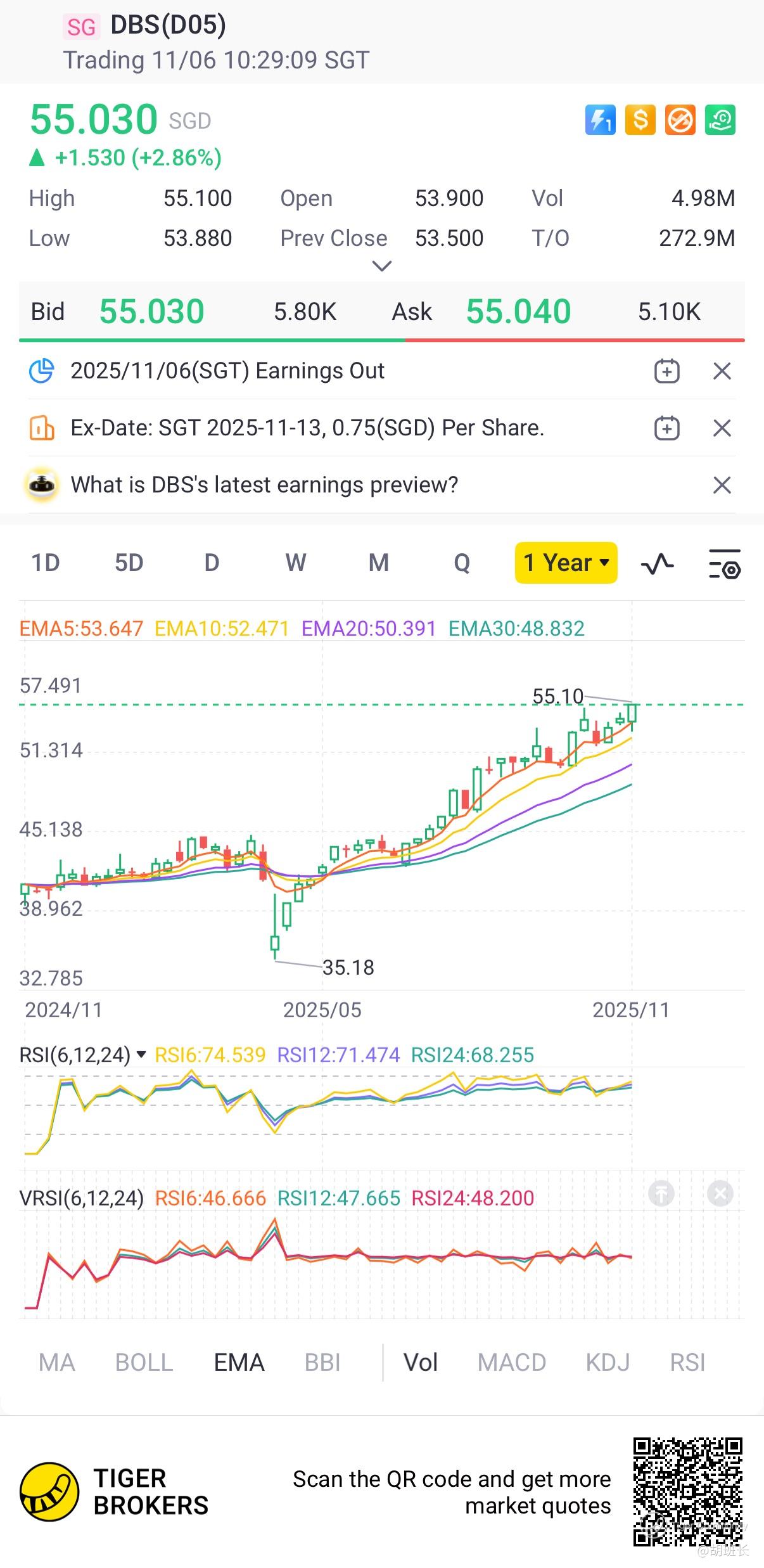
Task: Tap the RSI6:74.539 value label
Action: click(x=210, y=1055)
